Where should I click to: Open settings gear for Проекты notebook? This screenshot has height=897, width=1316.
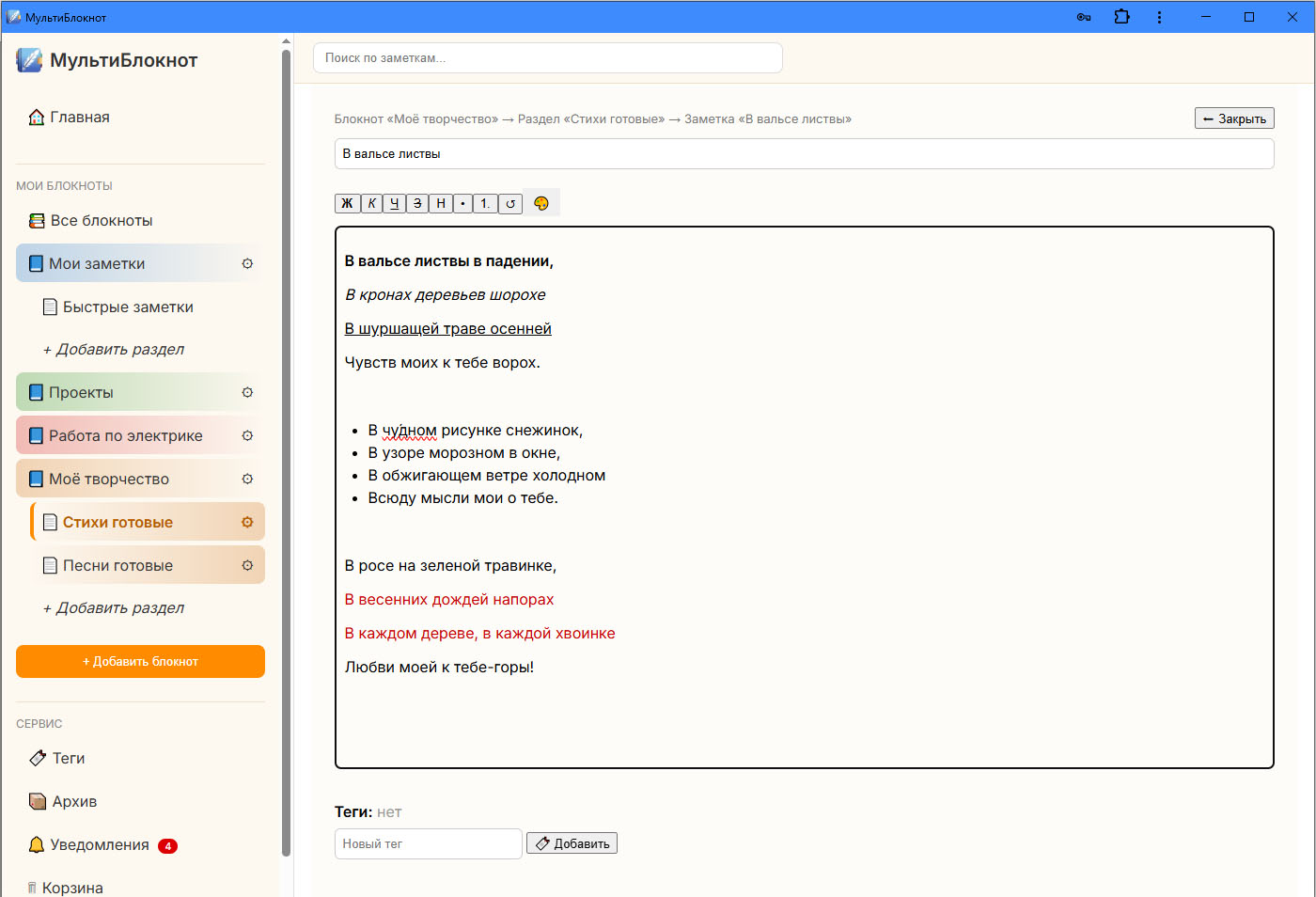247,393
